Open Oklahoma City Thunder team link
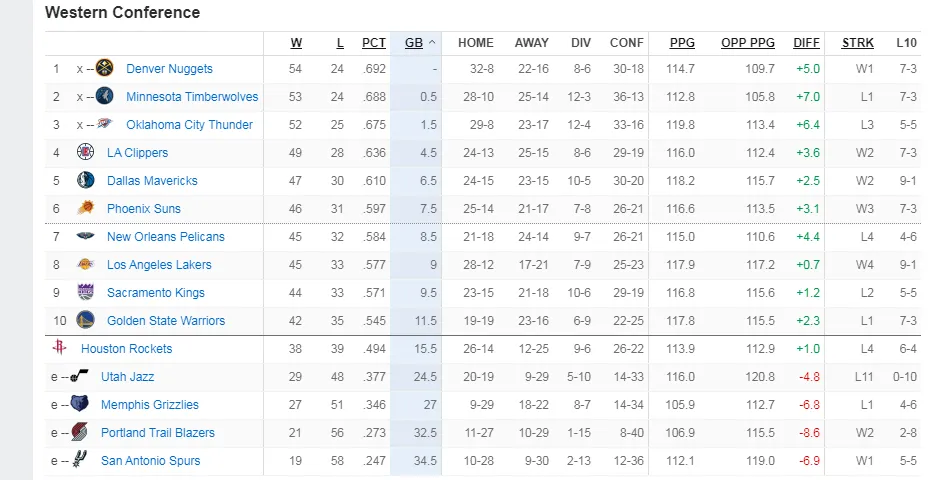Image resolution: width=930 pixels, height=480 pixels. pos(189,125)
